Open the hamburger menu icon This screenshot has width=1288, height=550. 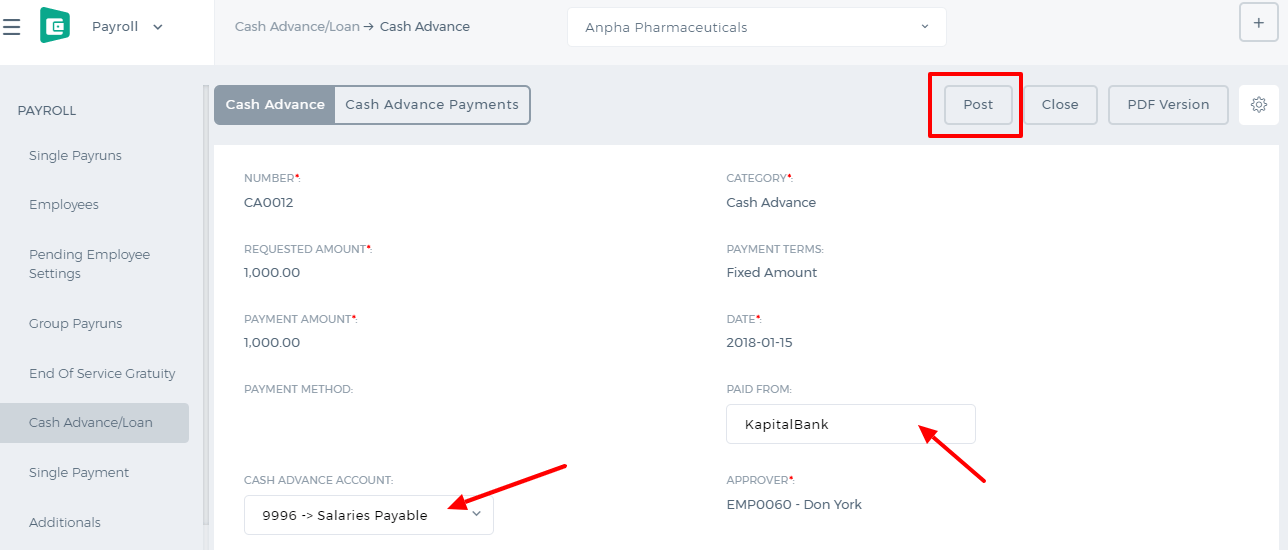coord(12,27)
